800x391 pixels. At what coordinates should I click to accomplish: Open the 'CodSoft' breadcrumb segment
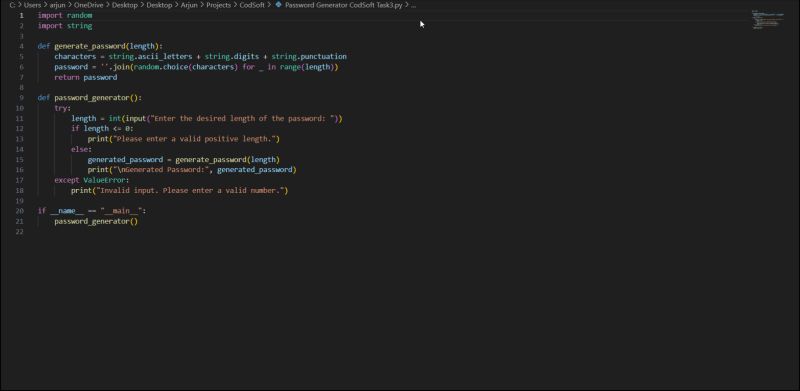click(252, 5)
